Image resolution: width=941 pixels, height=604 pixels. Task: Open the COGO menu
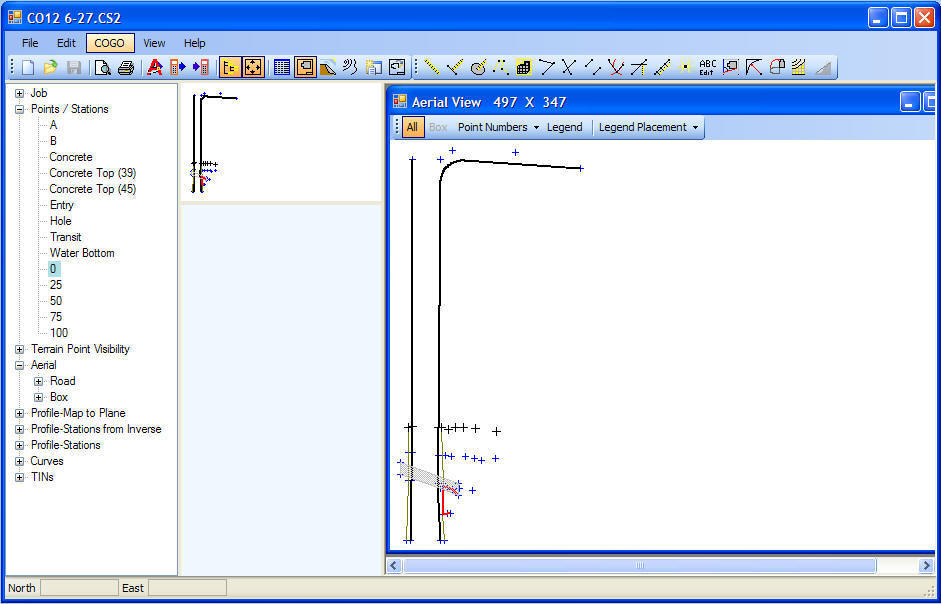pos(109,43)
